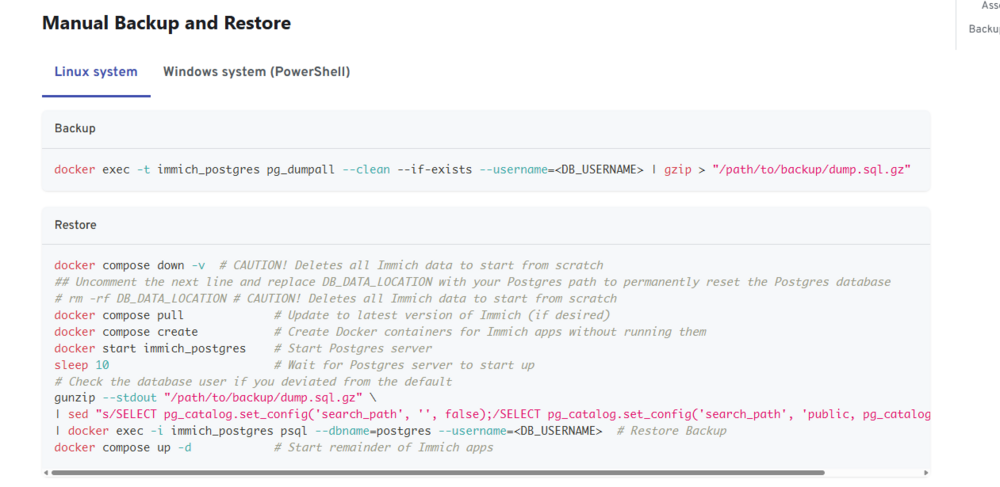Click the Backup code block title
1000x487 pixels.
(75, 128)
